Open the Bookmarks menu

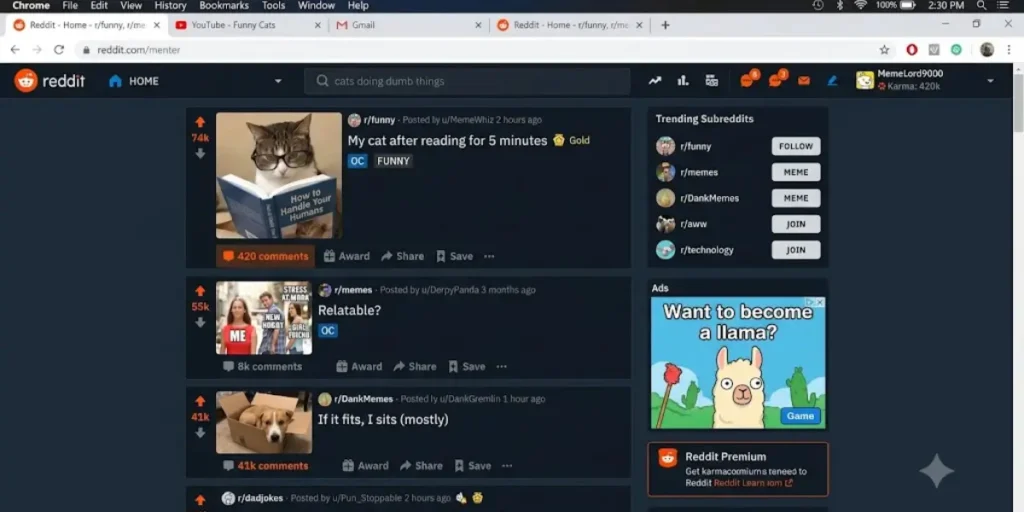[224, 5]
